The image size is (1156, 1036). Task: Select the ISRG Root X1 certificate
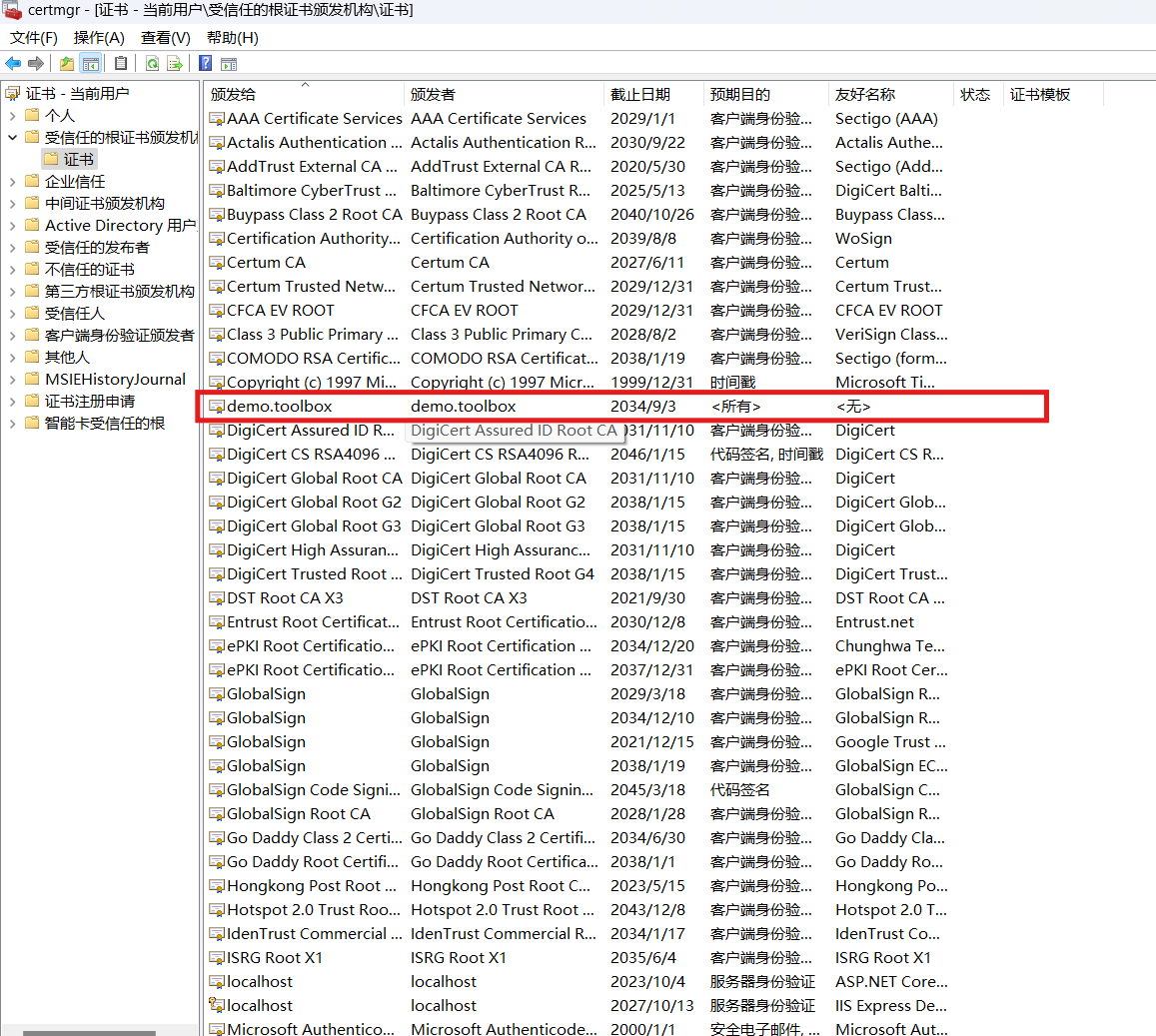click(274, 958)
